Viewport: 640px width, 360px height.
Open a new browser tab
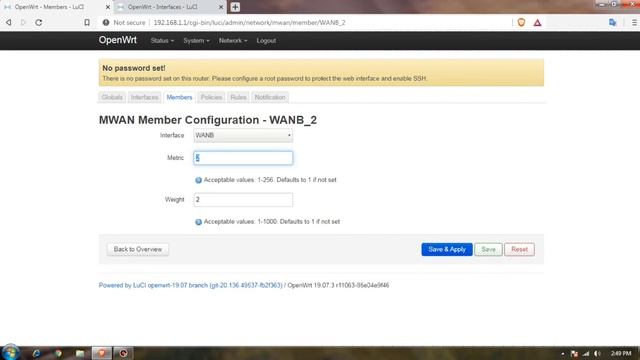tap(235, 7)
